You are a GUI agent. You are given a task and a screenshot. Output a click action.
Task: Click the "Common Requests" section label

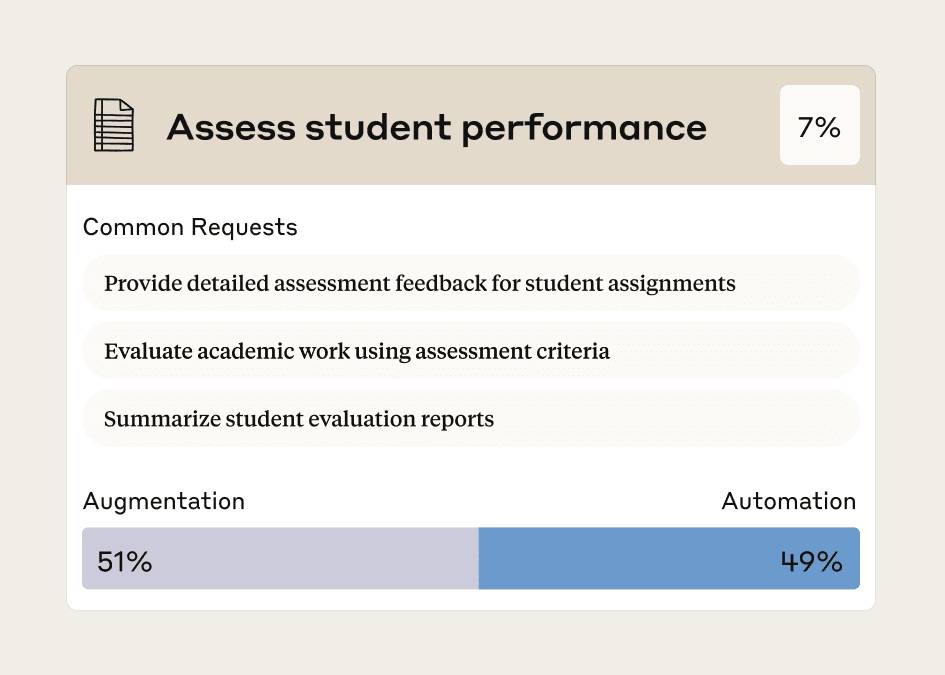click(190, 227)
